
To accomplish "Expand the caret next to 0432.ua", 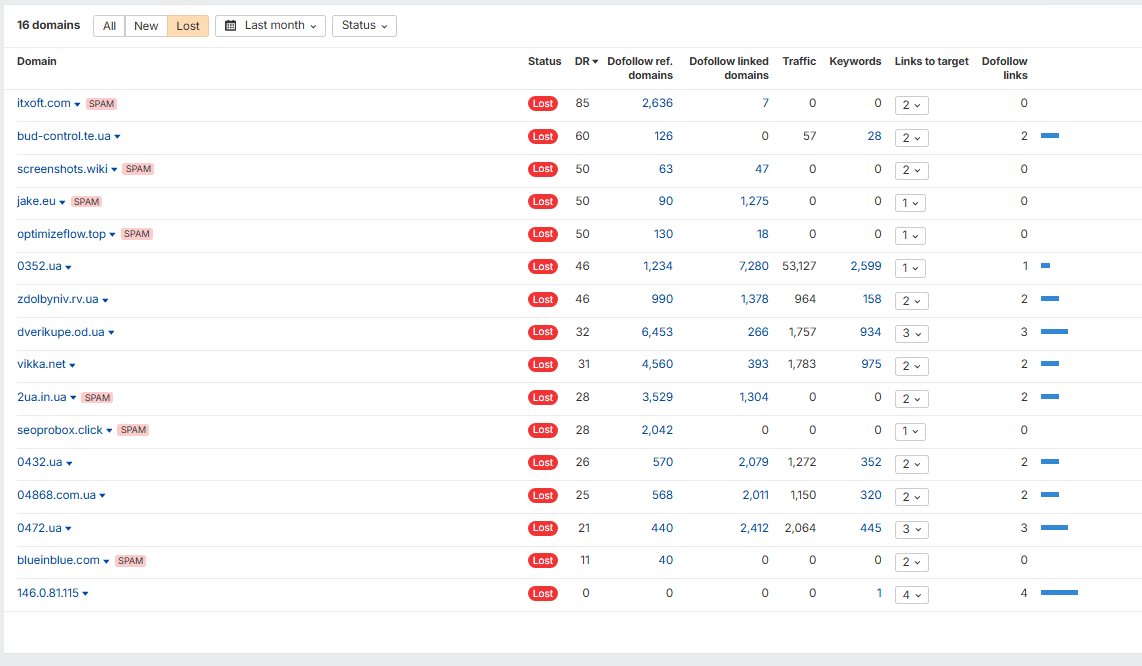I will pos(69,464).
